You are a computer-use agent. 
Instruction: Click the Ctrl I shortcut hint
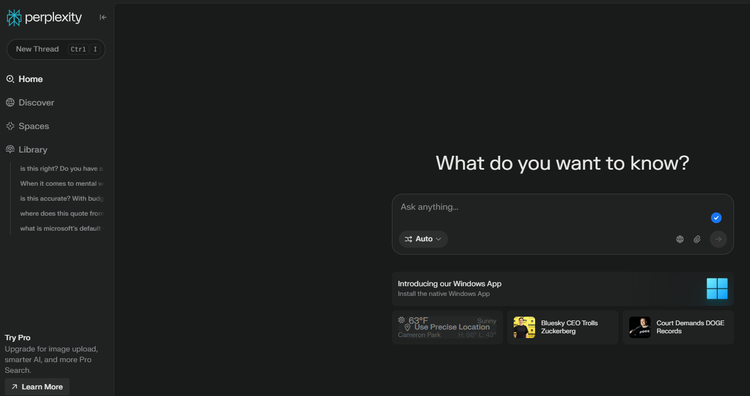84,49
